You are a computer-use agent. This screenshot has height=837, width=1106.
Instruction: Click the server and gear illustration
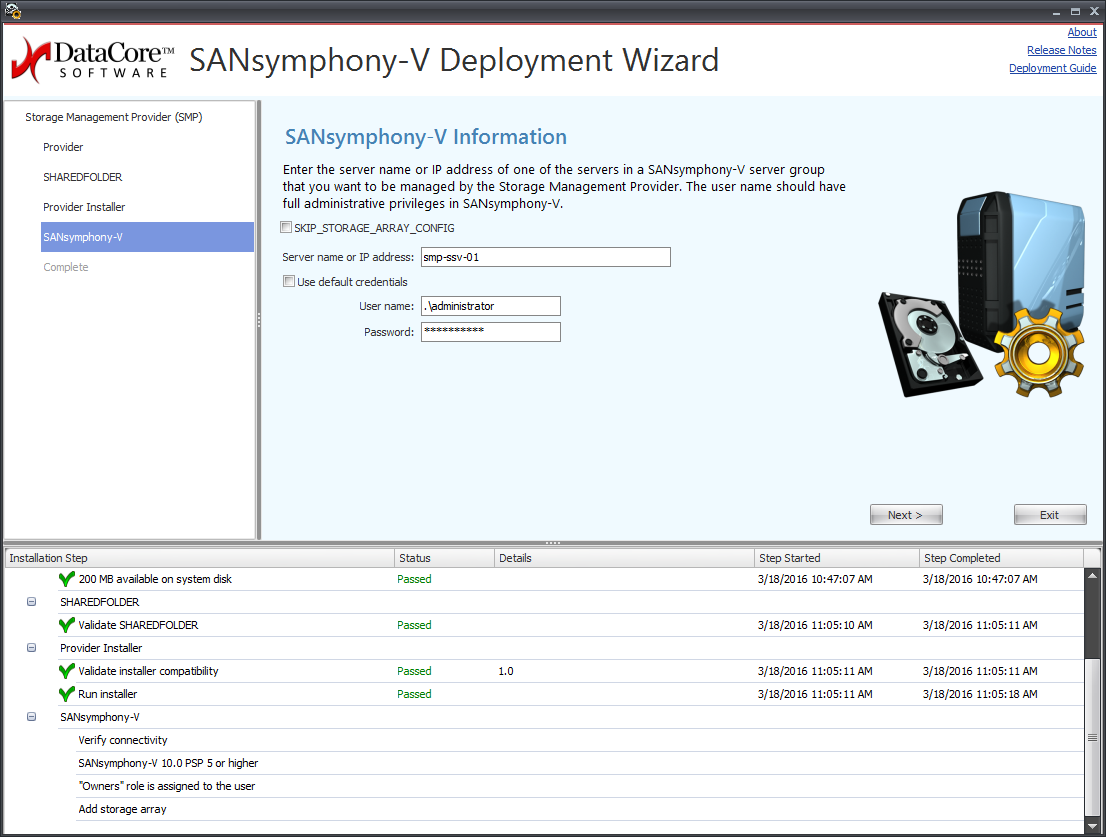(x=981, y=297)
